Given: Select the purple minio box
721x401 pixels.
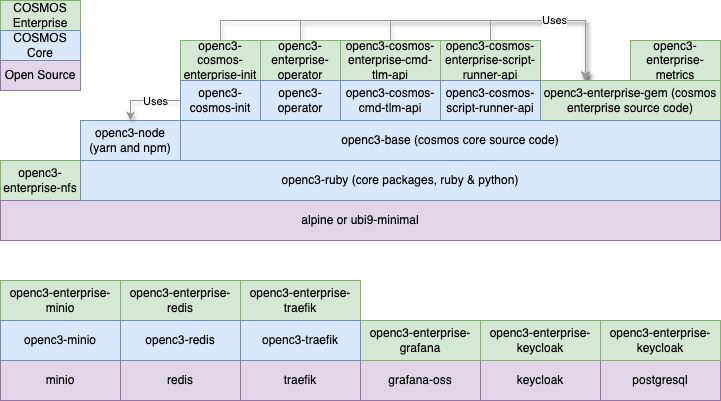Looking at the screenshot, I should [x=60, y=380].
